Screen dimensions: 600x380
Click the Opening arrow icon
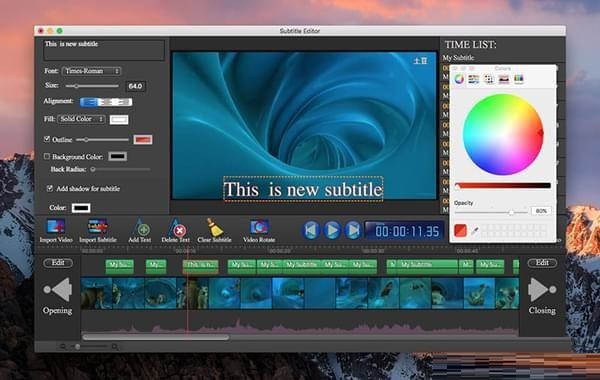[58, 289]
